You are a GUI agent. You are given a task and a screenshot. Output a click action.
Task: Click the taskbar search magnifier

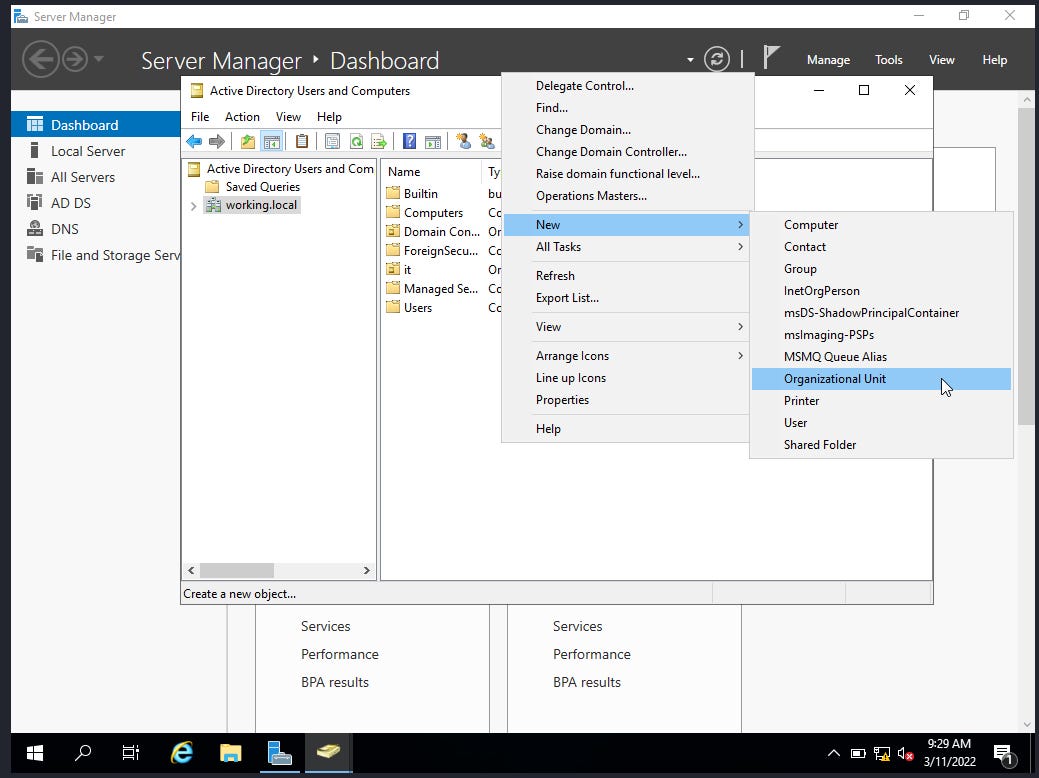(83, 753)
